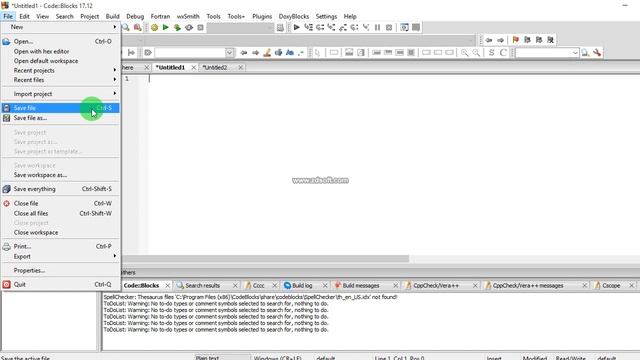This screenshot has width=640, height=360.
Task: Click the Replace icon next to Find
Action: coord(138,27)
